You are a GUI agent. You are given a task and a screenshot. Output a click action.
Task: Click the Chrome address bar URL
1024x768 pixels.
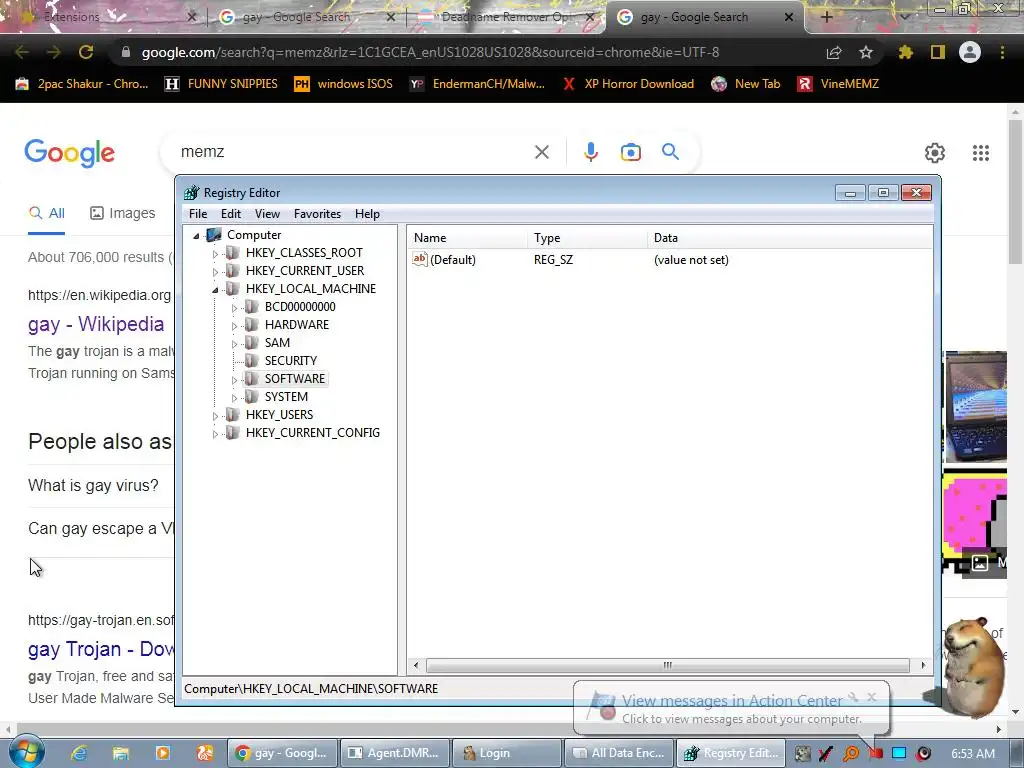pos(430,52)
